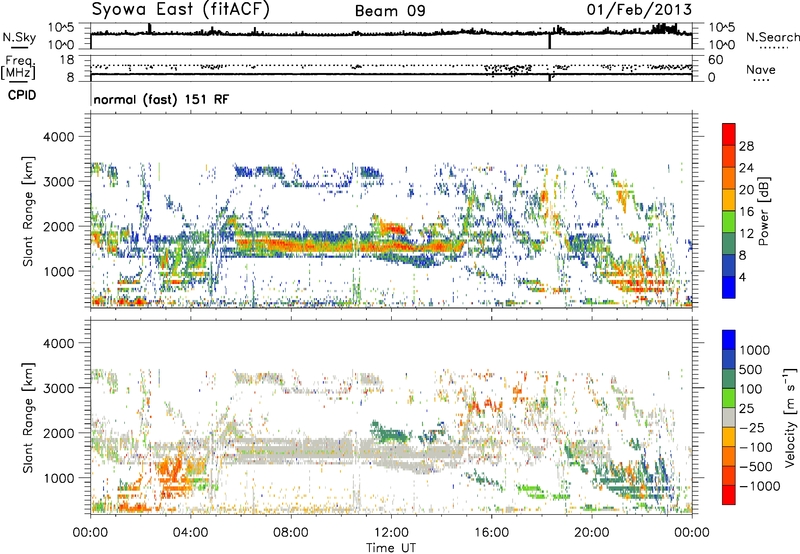Click the "CPID" row label

click(x=22, y=95)
